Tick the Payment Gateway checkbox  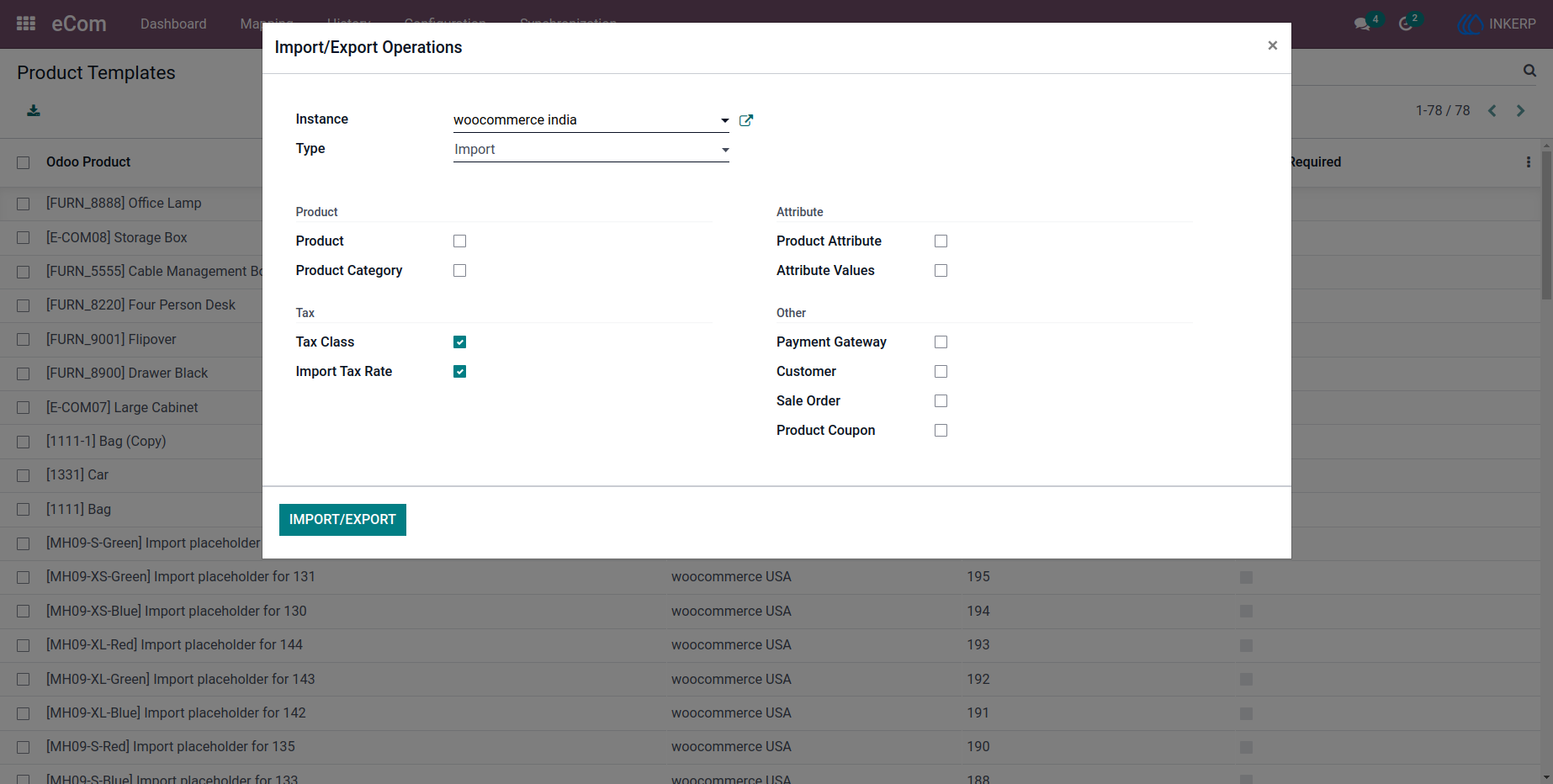(941, 342)
